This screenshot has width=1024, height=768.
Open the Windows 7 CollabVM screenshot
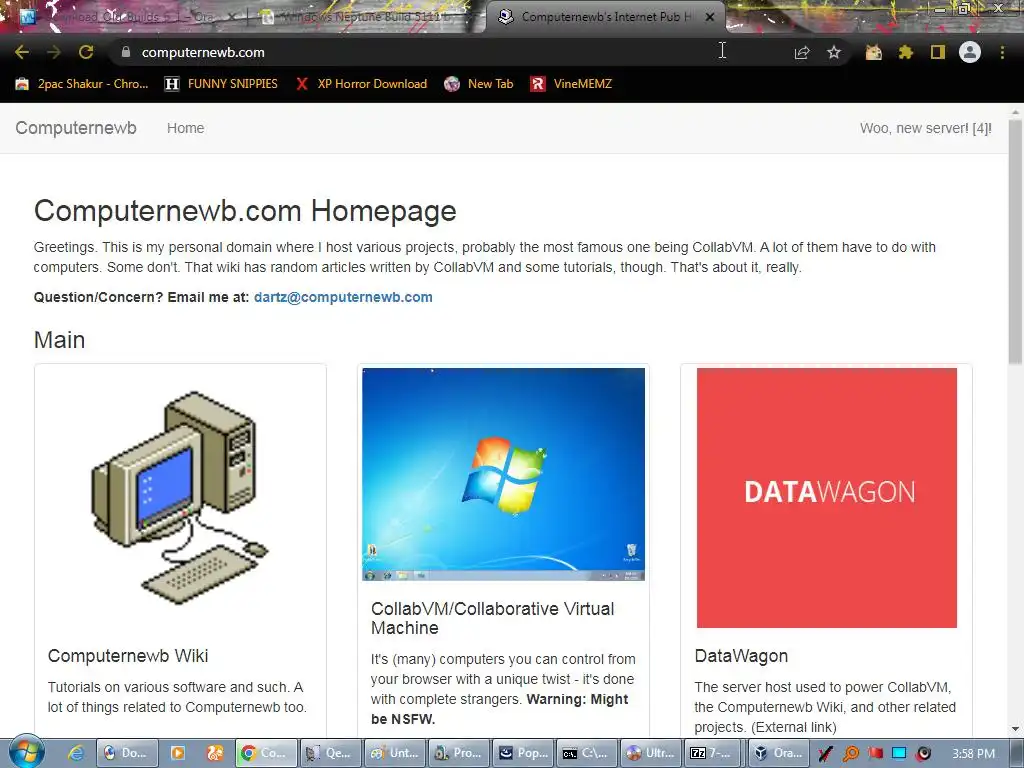[504, 474]
